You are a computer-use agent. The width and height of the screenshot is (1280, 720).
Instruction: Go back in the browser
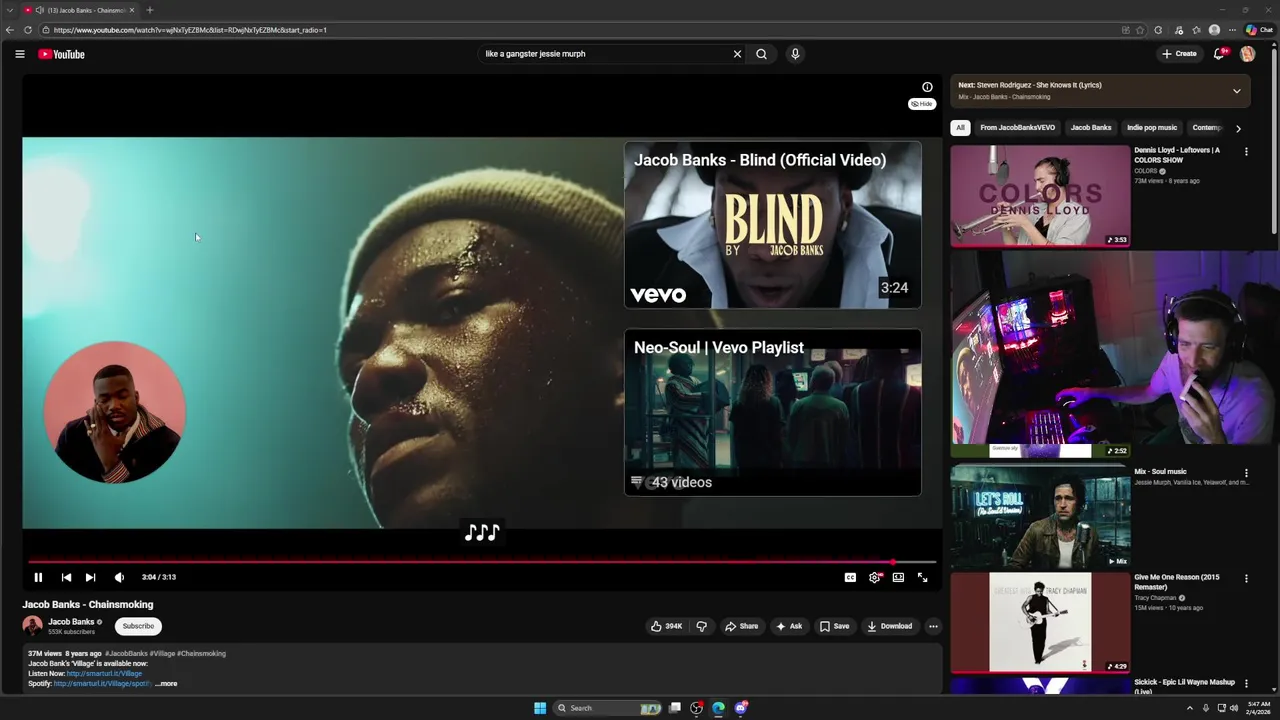pos(10,30)
